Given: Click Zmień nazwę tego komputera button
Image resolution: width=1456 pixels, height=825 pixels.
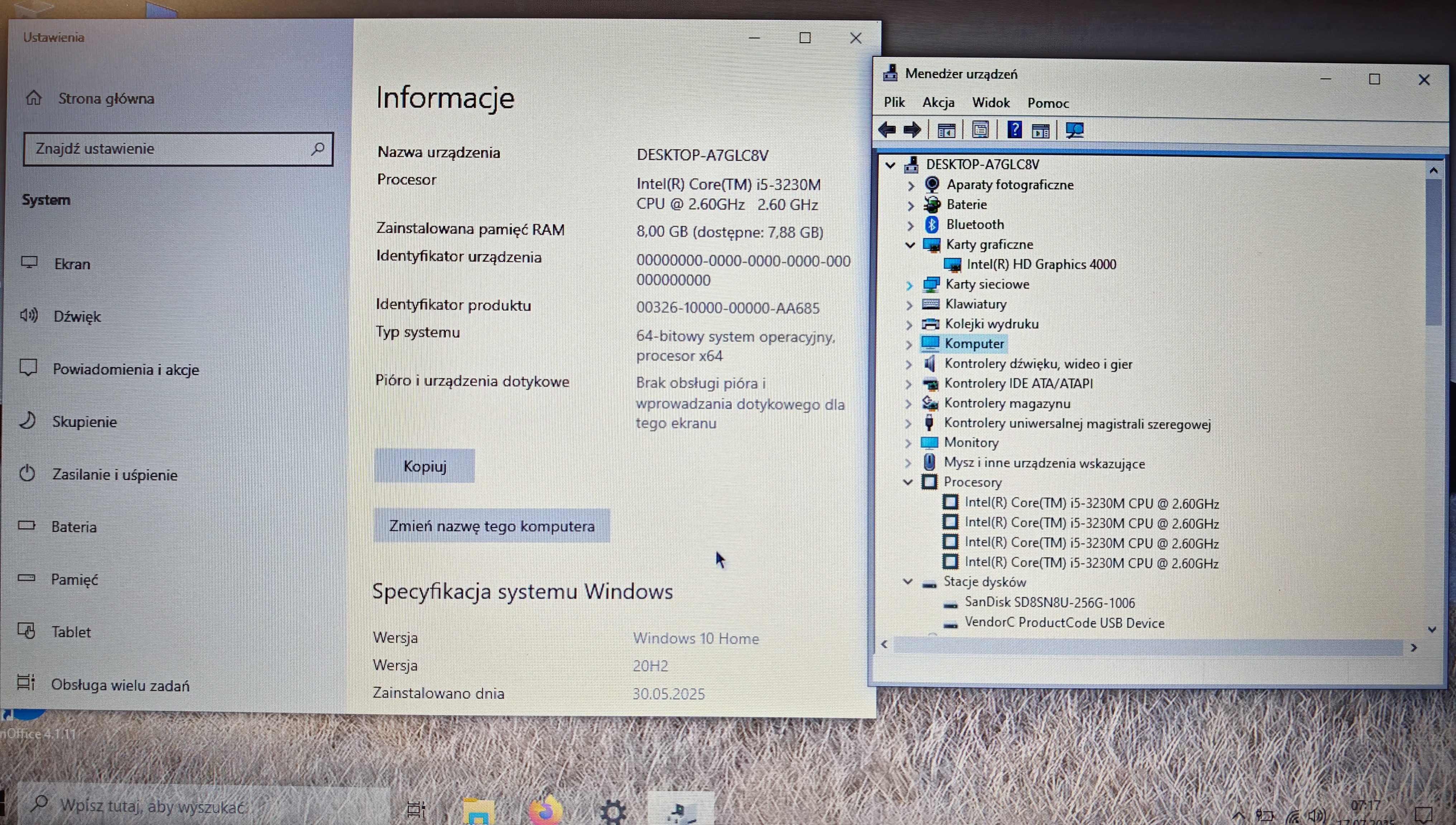Looking at the screenshot, I should (492, 526).
